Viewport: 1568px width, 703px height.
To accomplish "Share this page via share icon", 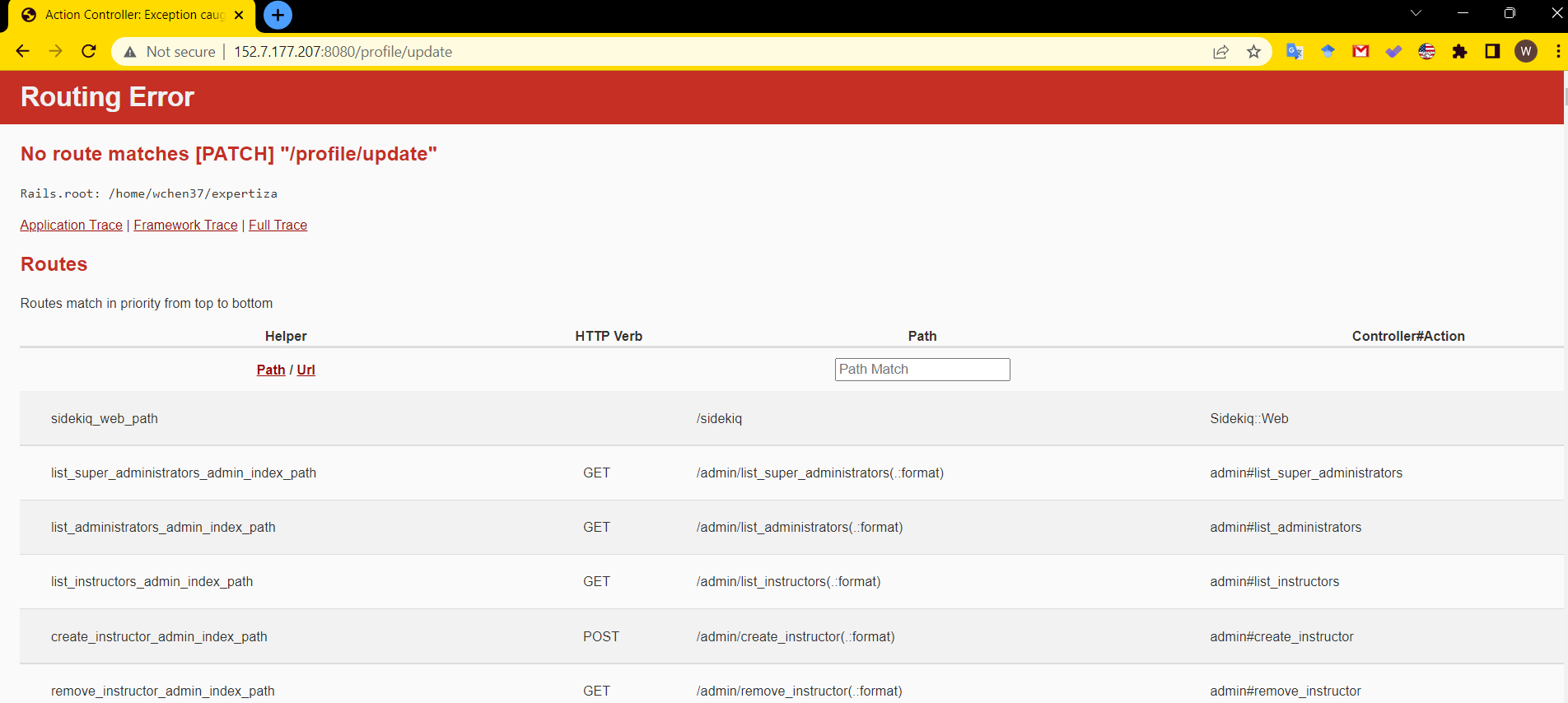I will pos(1220,52).
